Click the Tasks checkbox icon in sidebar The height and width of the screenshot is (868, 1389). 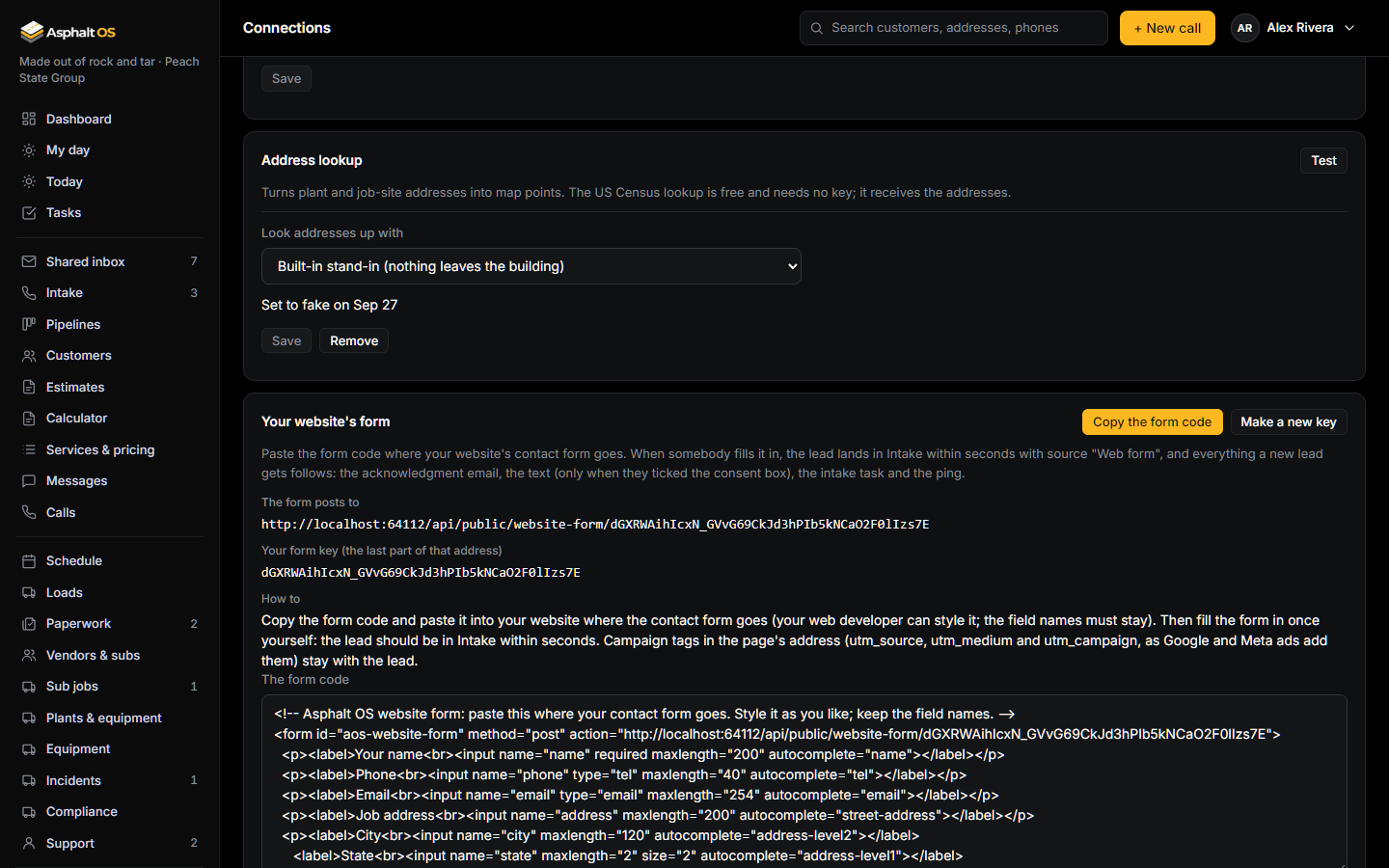29,213
